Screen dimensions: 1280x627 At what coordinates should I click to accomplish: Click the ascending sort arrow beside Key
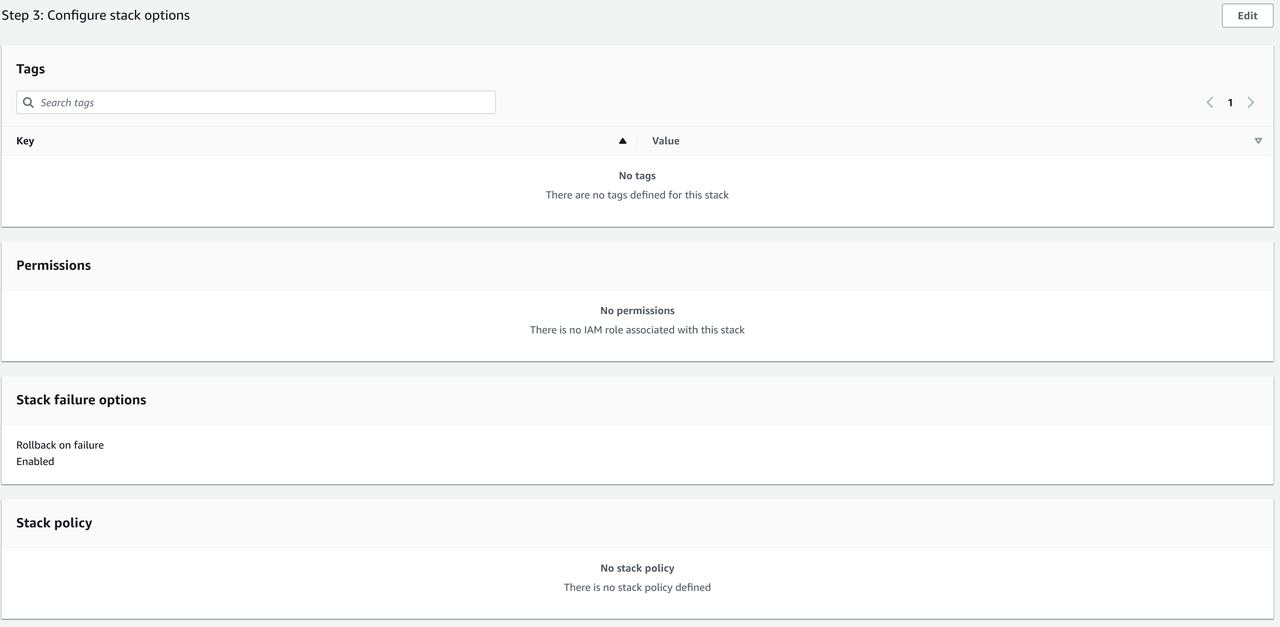(x=622, y=141)
